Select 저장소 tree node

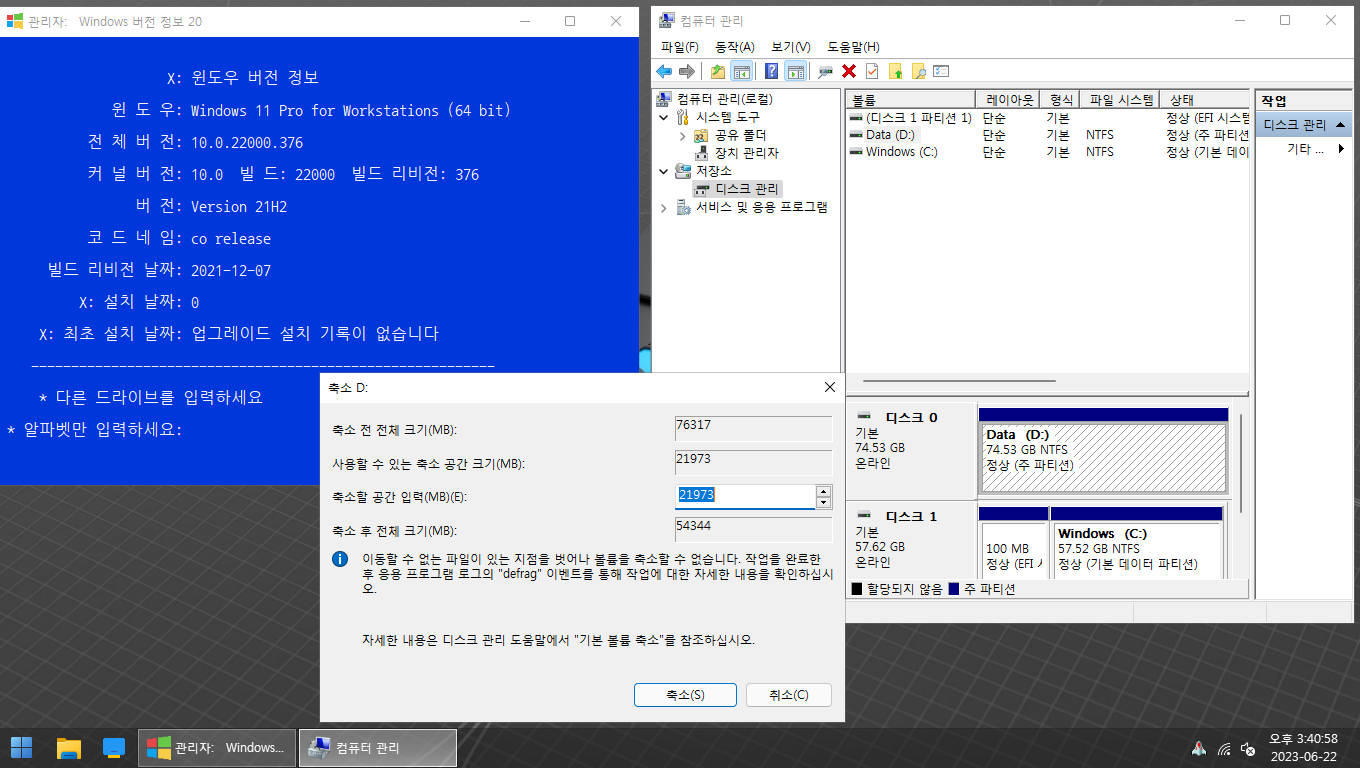(713, 171)
